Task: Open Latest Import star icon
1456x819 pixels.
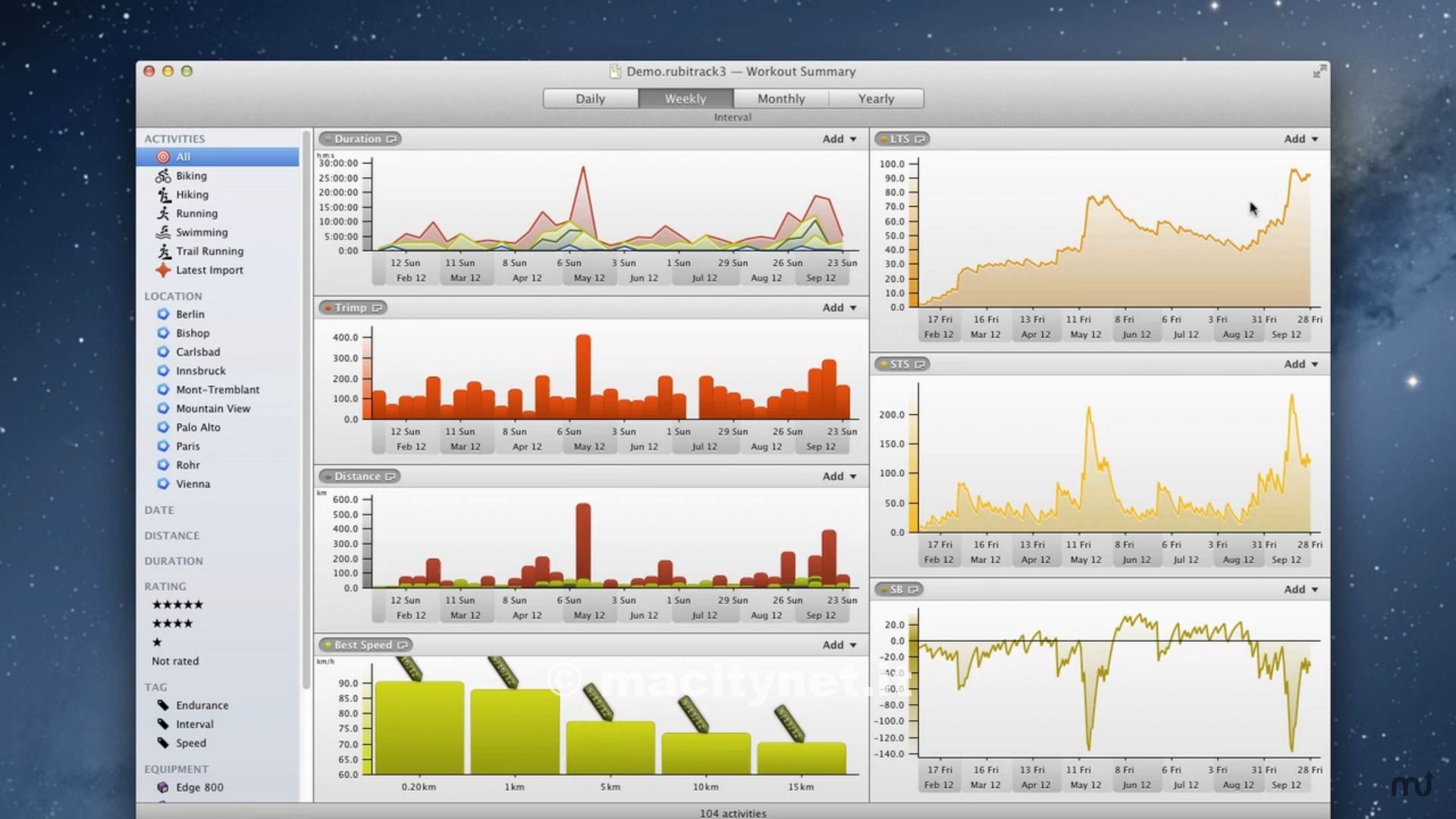Action: (163, 270)
